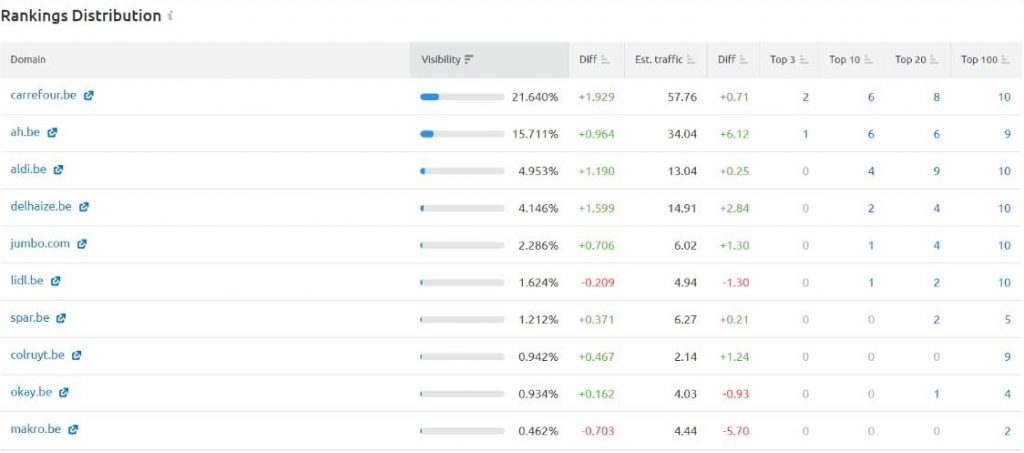The width and height of the screenshot is (1024, 453).
Task: Select the Rankings Distribution heading
Action: point(81,16)
